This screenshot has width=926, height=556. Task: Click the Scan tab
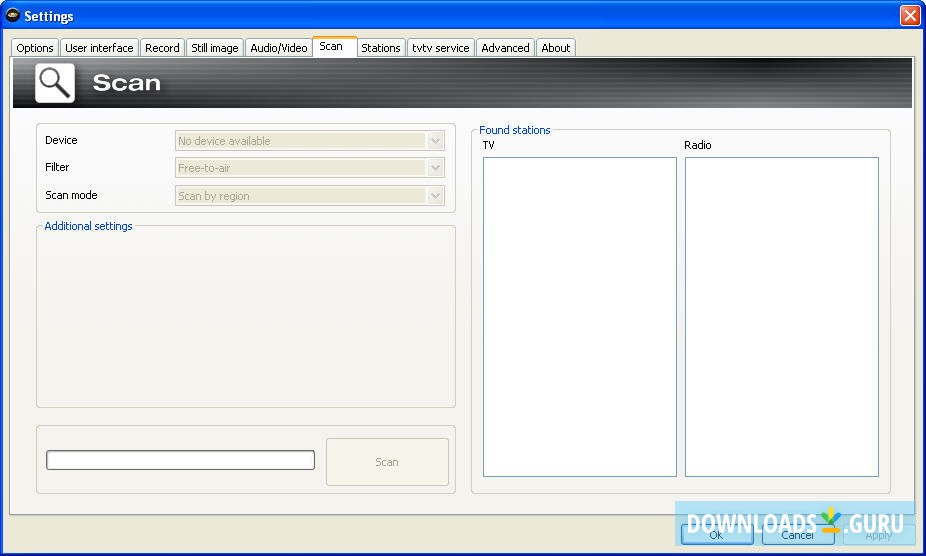(x=334, y=46)
